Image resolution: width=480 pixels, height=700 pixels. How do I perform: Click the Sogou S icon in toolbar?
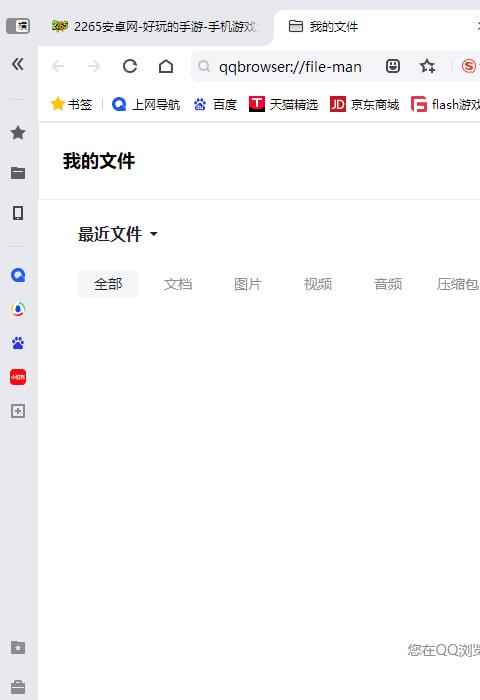pyautogui.click(x=469, y=67)
